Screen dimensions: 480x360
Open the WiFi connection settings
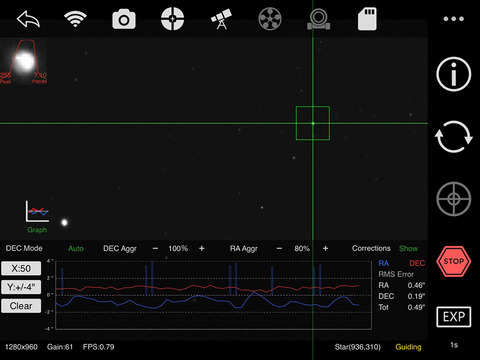pyautogui.click(x=75, y=19)
